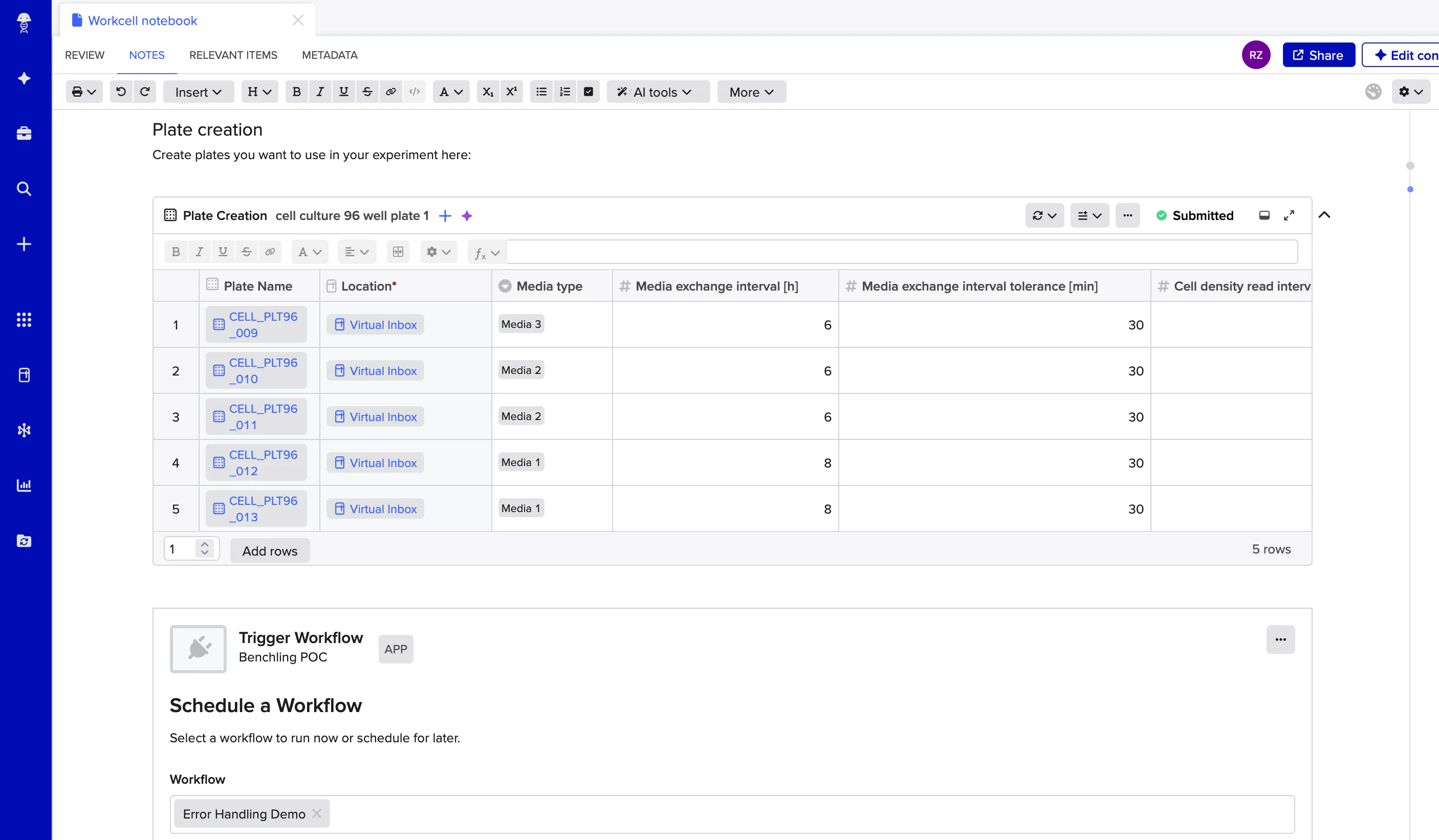The image size is (1439, 840).
Task: Switch to the NOTES tab
Action: 147,55
